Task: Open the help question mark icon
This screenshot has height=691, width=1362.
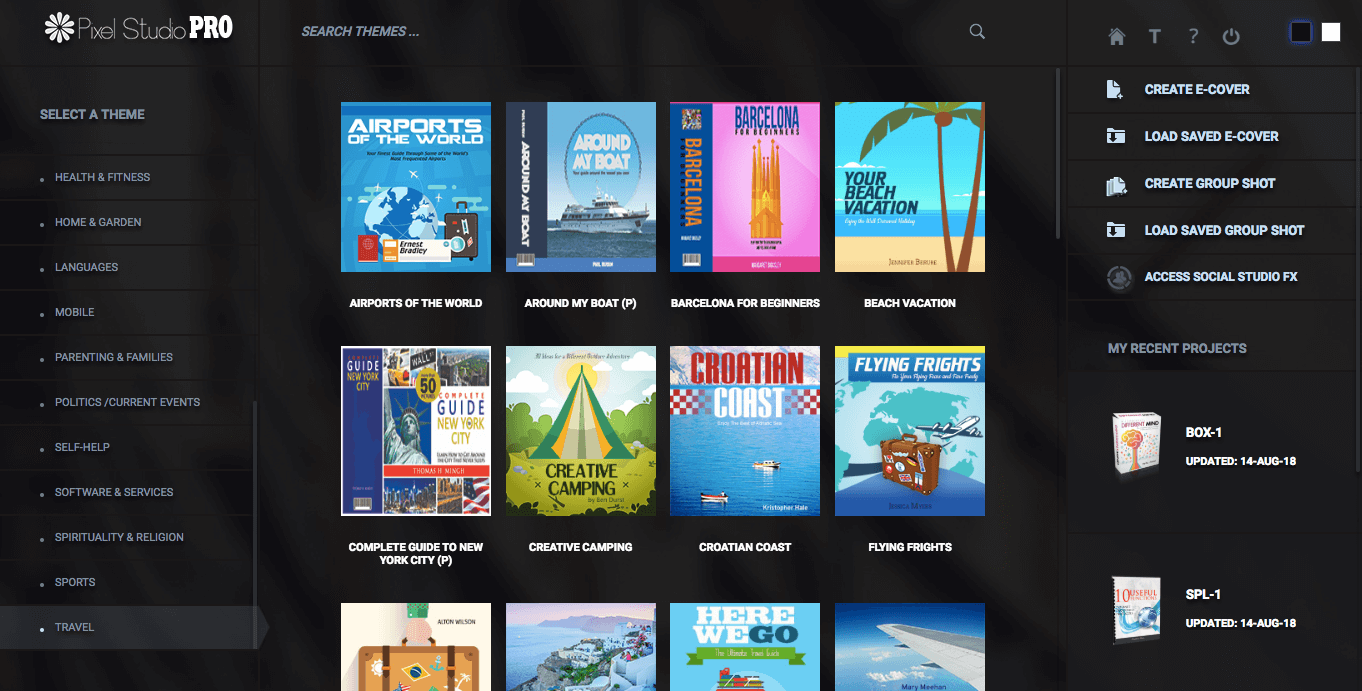Action: click(1193, 37)
